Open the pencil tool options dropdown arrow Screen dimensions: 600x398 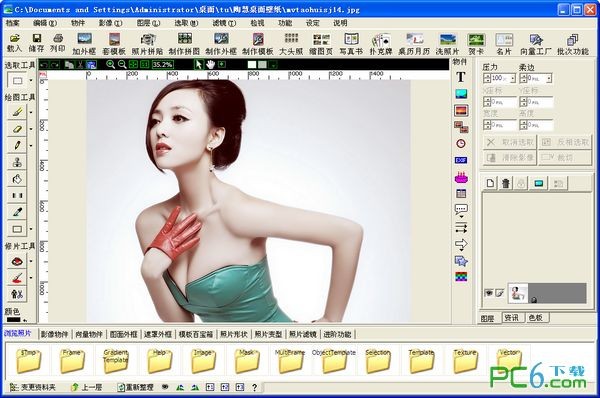[31, 145]
